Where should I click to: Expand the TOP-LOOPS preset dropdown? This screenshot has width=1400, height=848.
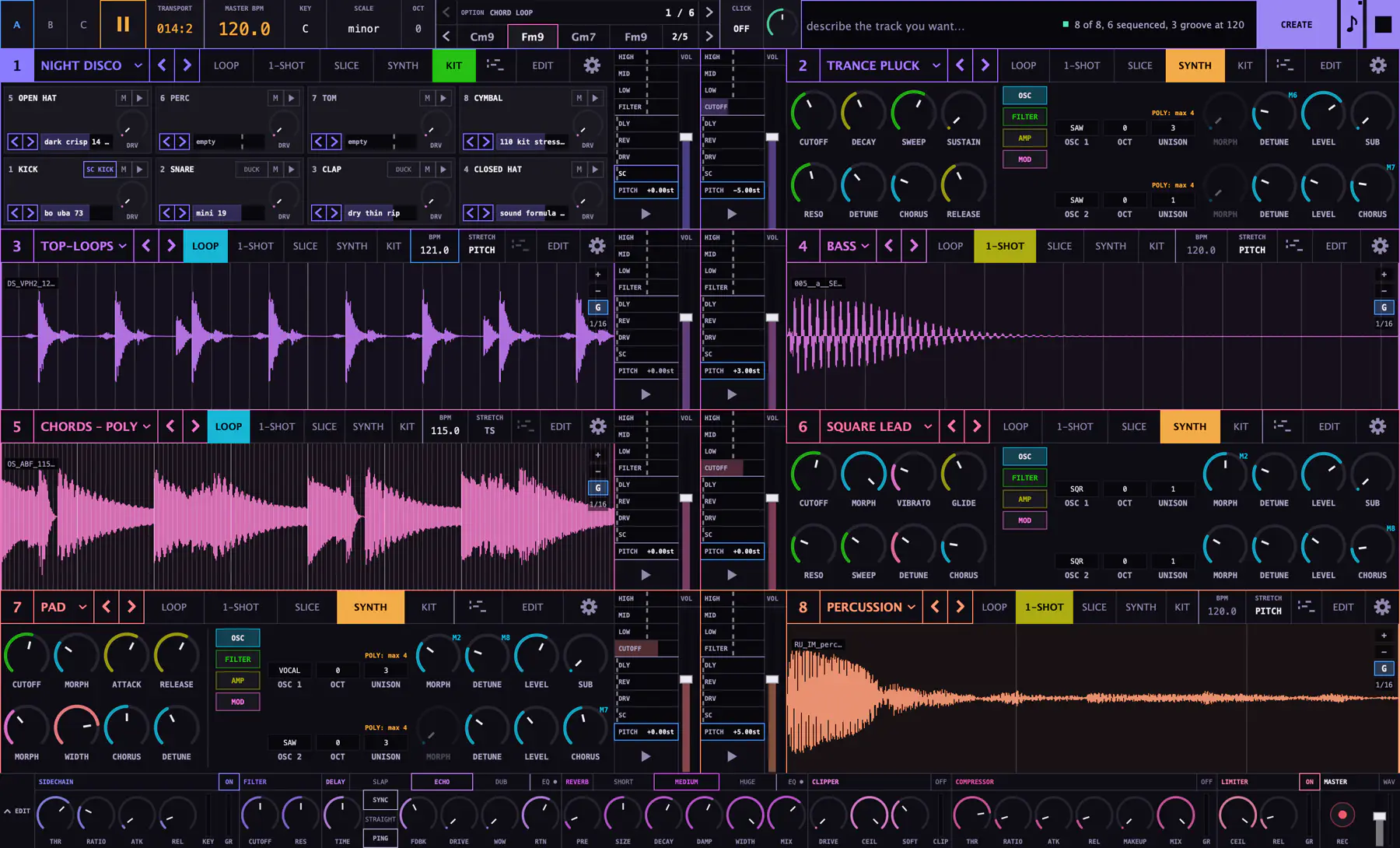pos(123,246)
